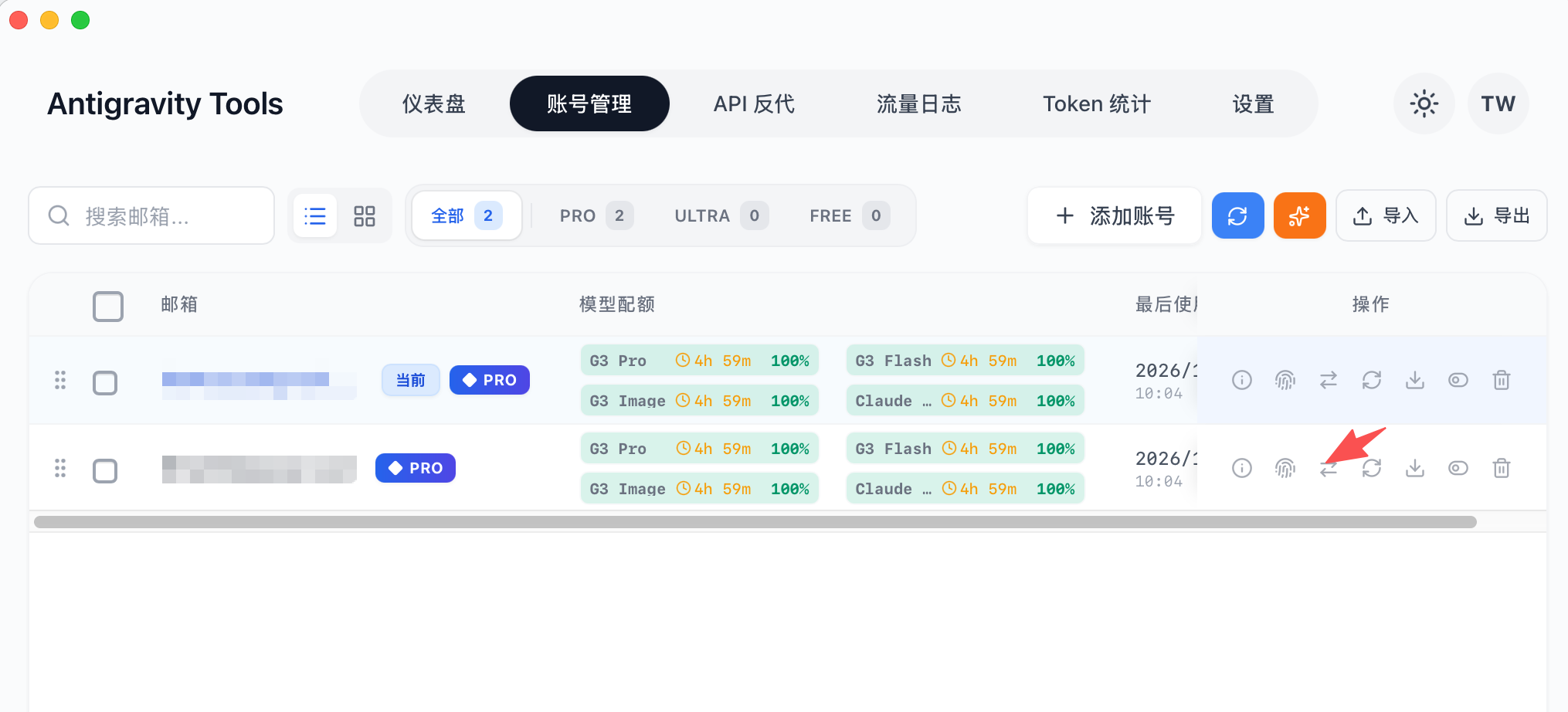This screenshot has width=1568, height=712.
Task: Switch to grid view layout
Action: 364,215
